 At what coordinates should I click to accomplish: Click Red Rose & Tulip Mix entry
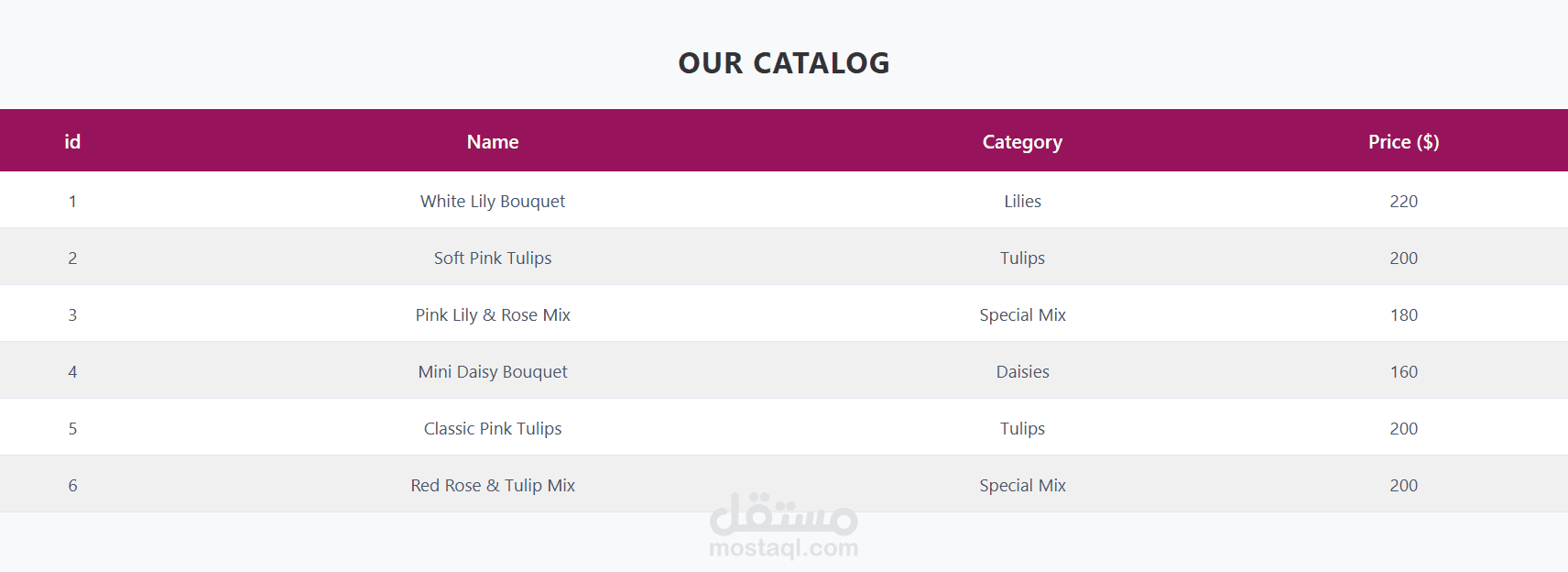pos(493,485)
